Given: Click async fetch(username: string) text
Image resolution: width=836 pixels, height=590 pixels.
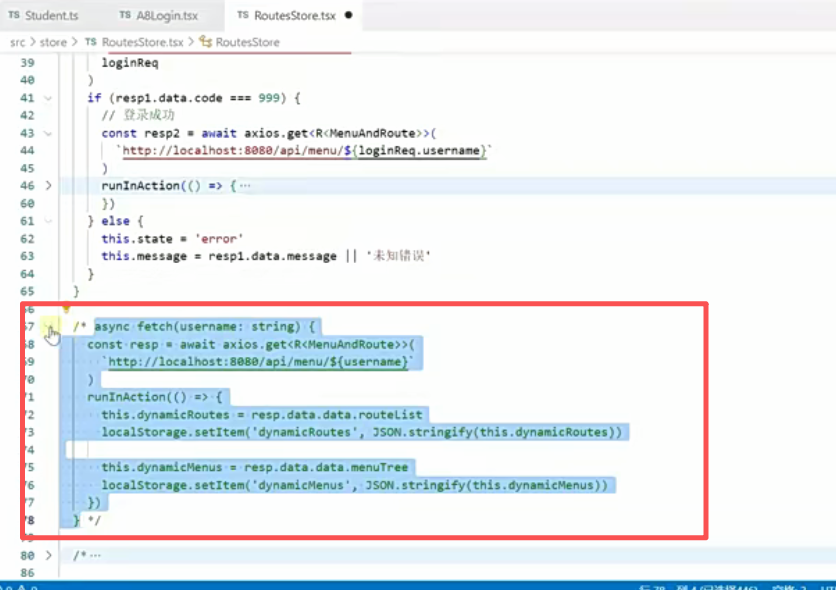Looking at the screenshot, I should pyautogui.click(x=205, y=327).
